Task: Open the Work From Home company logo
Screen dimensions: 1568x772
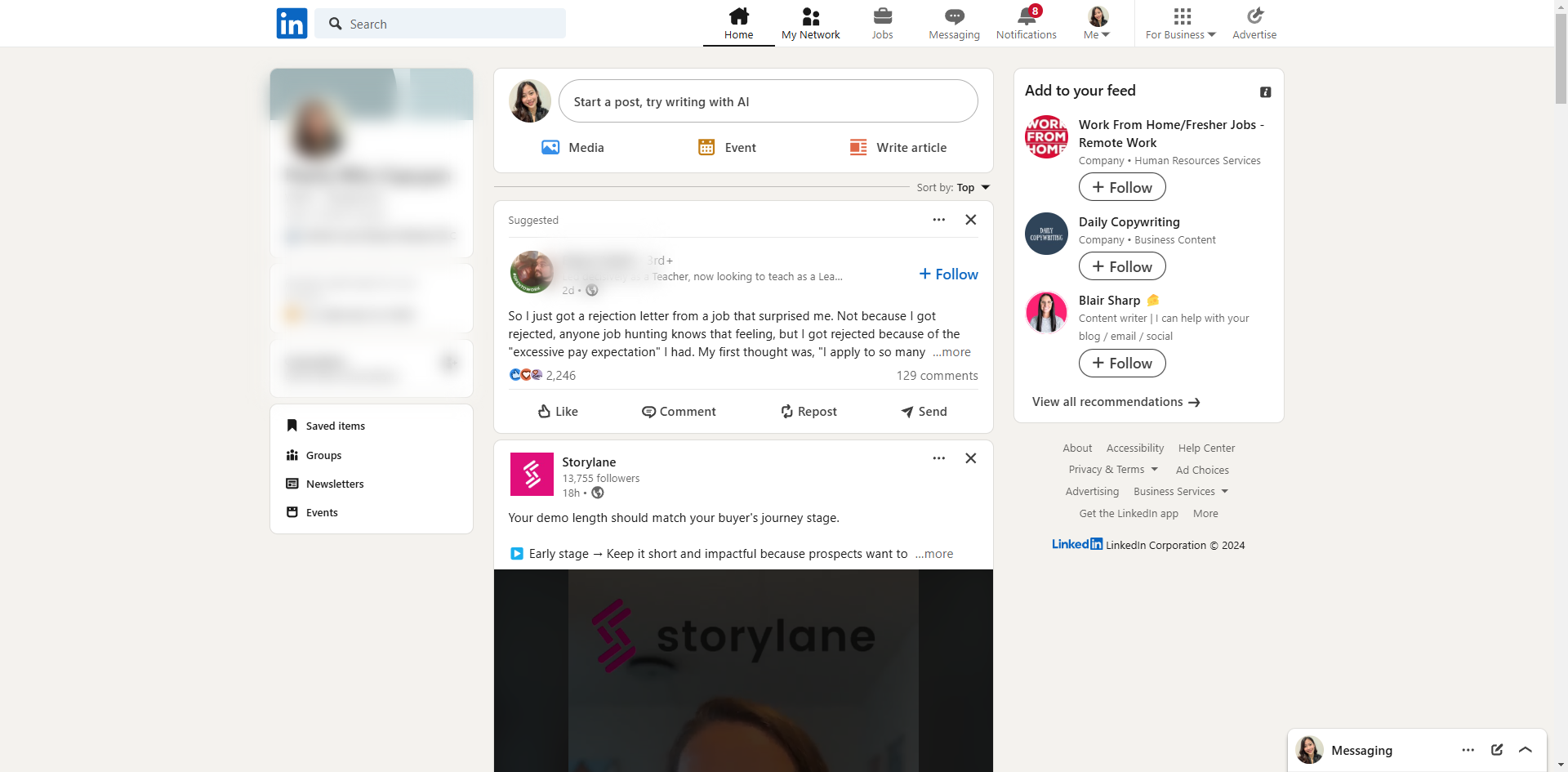Action: click(1046, 137)
